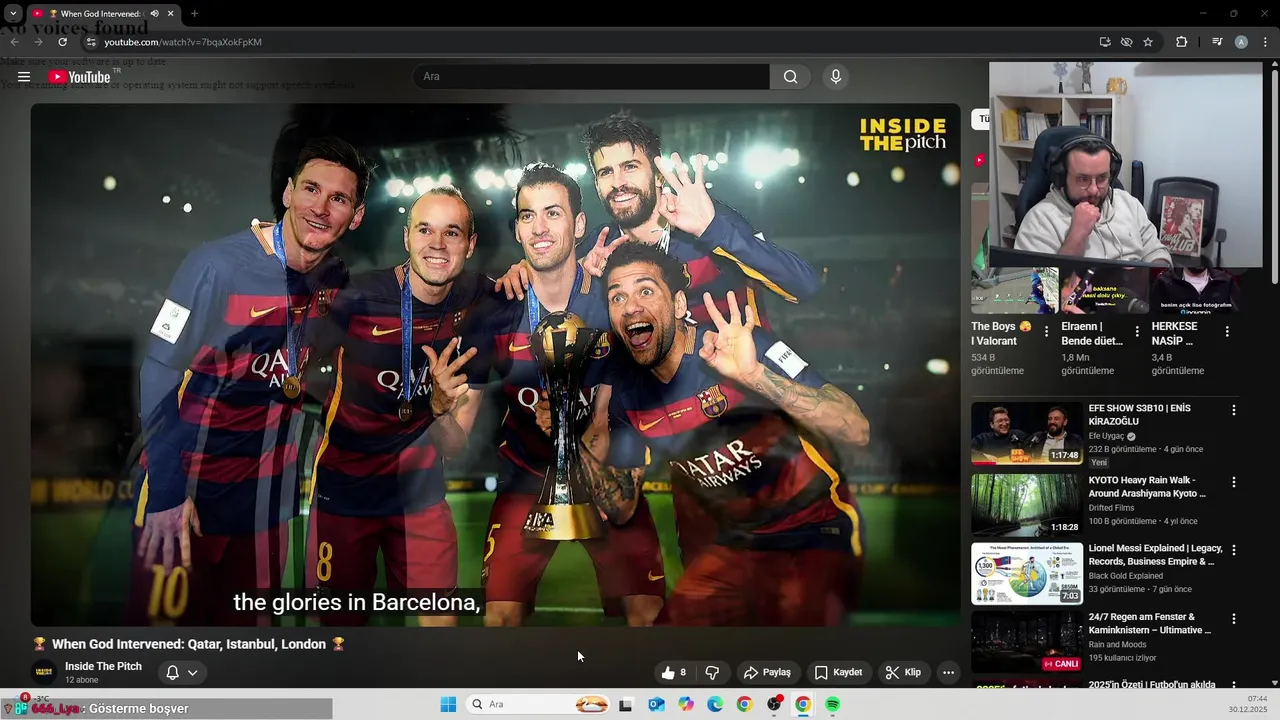Viewport: 1280px width, 720px height.
Task: Open options for 24/7 Regen video
Action: click(x=1233, y=618)
